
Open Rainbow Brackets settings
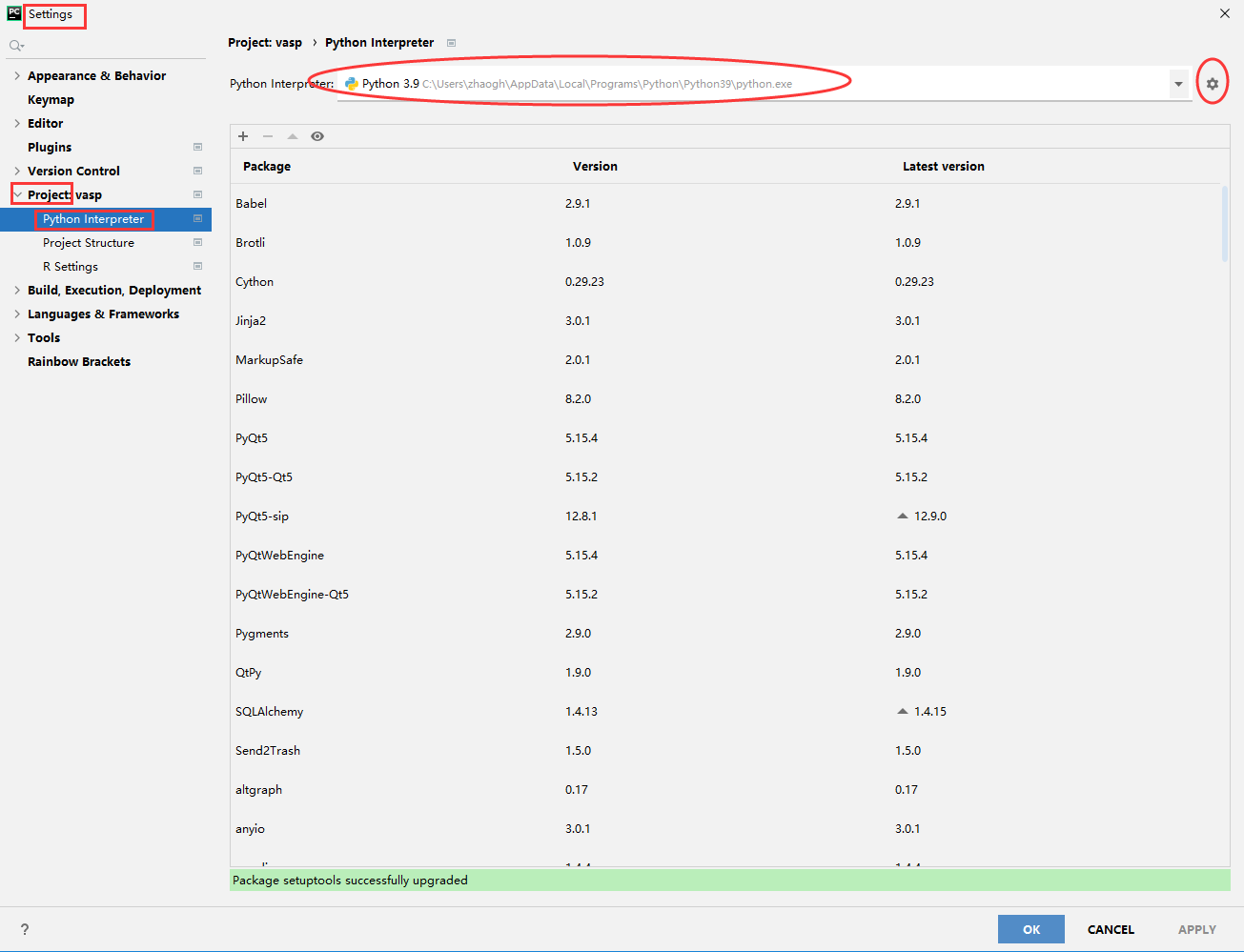click(x=79, y=361)
